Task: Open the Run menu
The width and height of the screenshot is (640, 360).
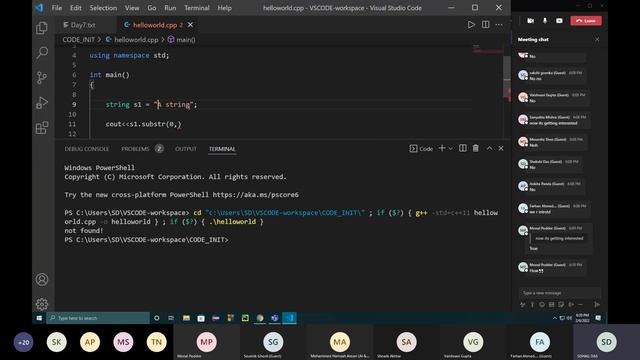Action: tap(170, 8)
